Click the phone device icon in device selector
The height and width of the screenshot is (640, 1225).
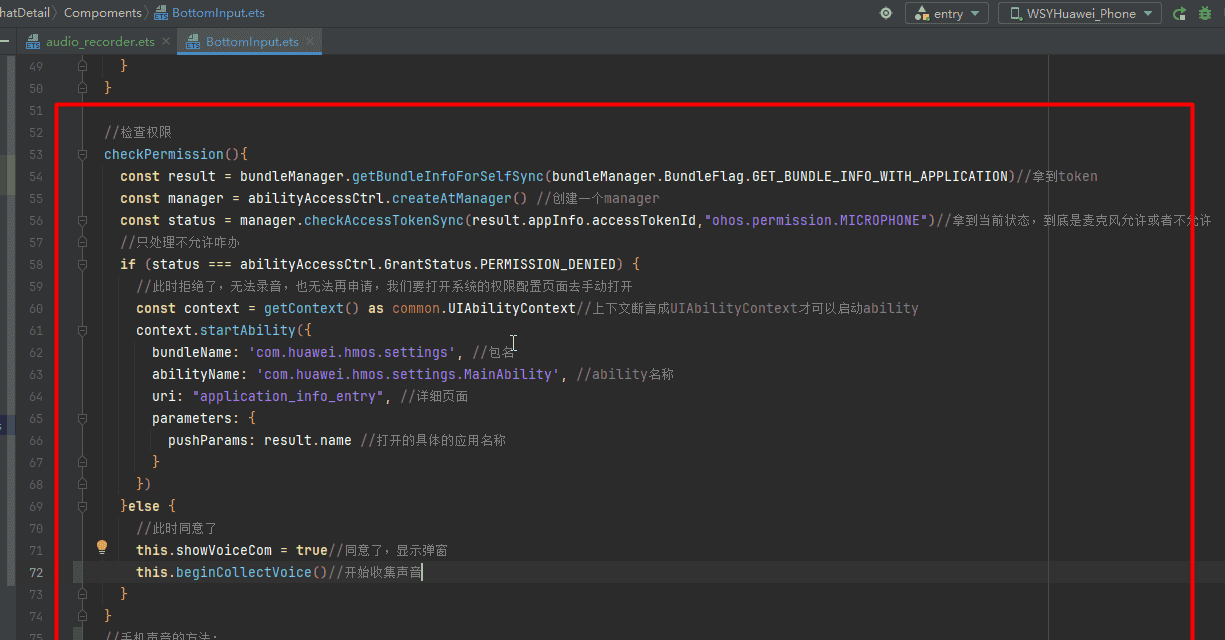(1015, 13)
